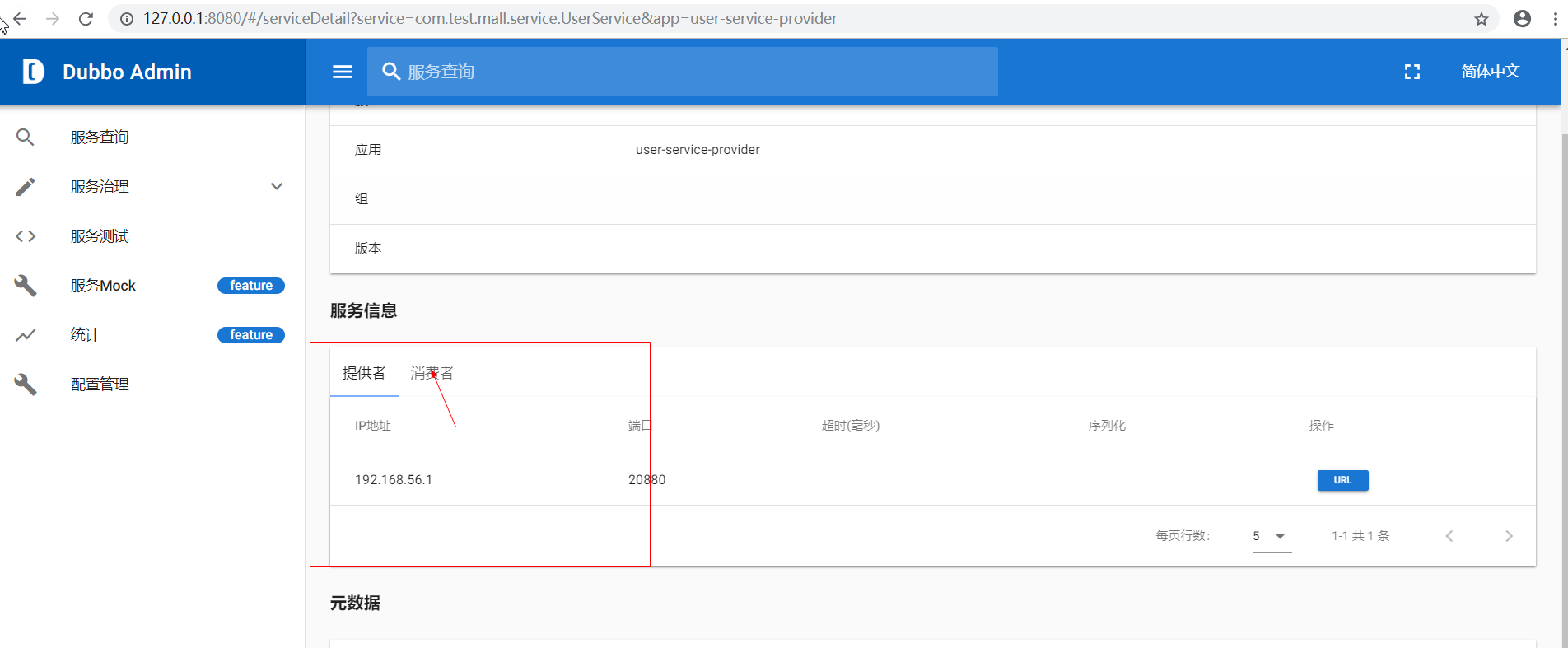
Task: Click the search magnifier icon in top bar
Action: pyautogui.click(x=391, y=72)
